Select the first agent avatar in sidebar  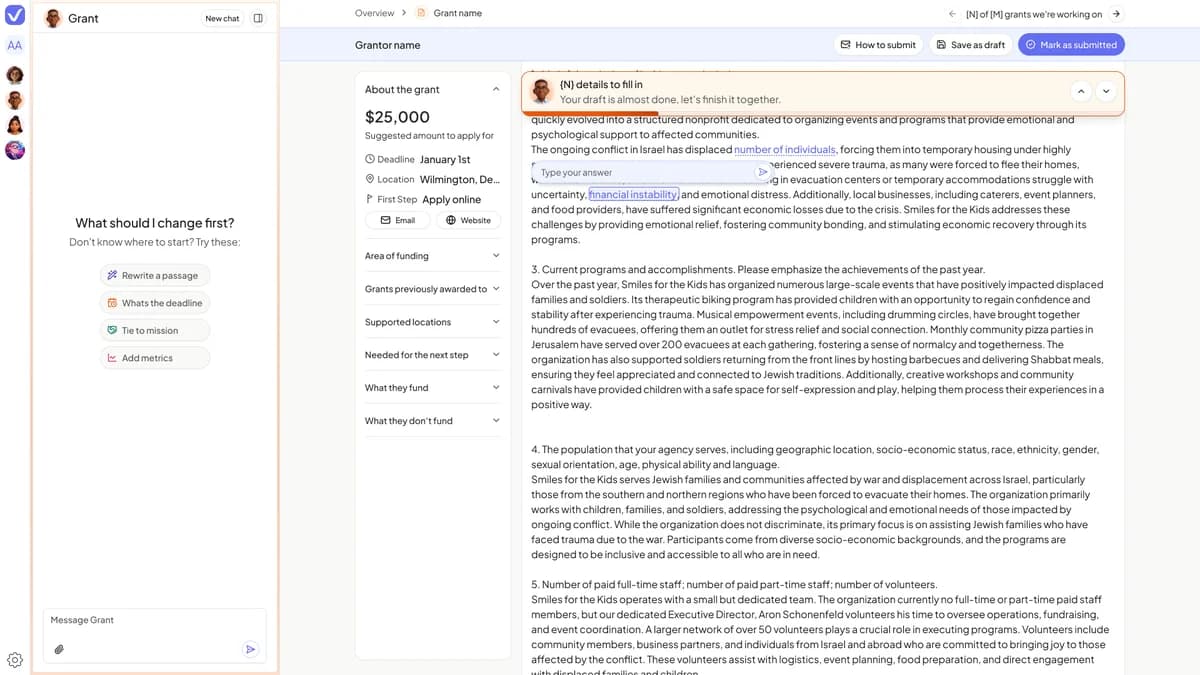pos(15,75)
